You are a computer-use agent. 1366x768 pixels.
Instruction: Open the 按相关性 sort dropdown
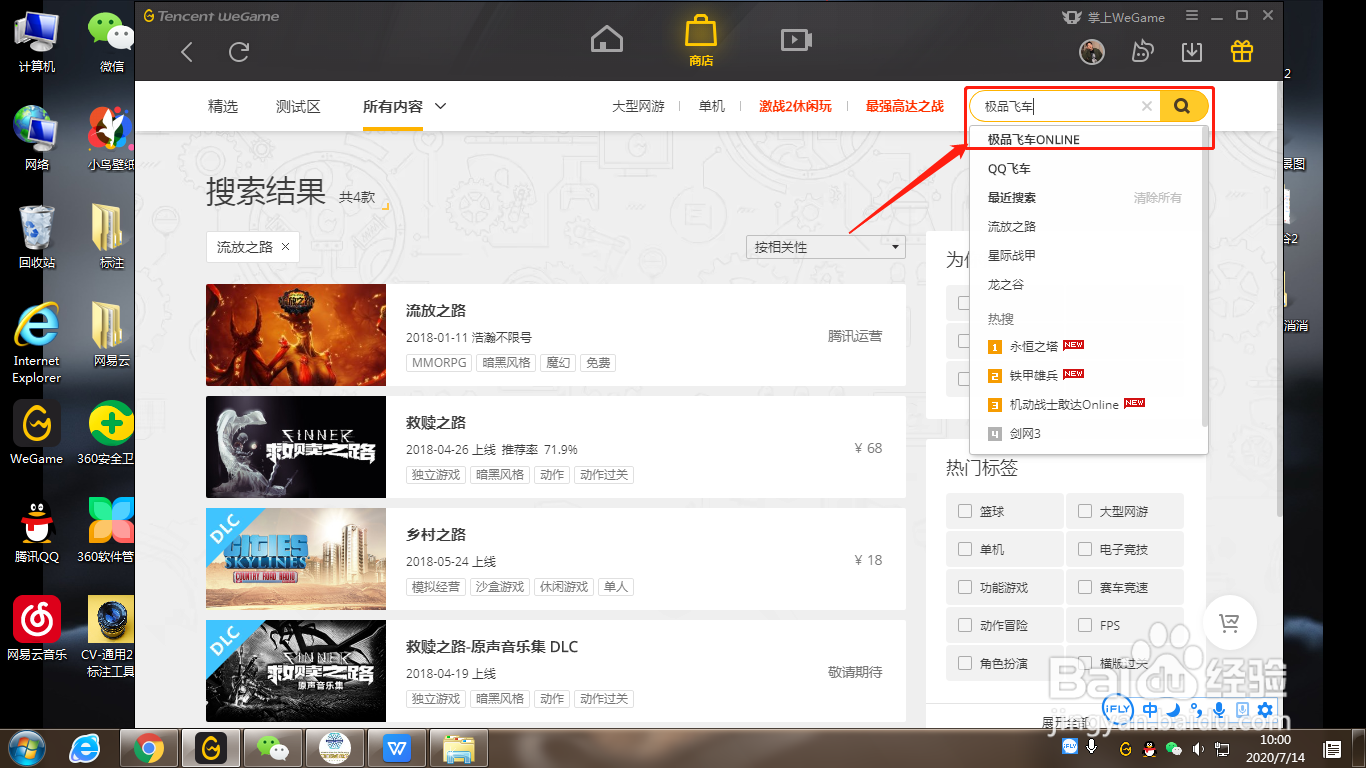[x=826, y=247]
